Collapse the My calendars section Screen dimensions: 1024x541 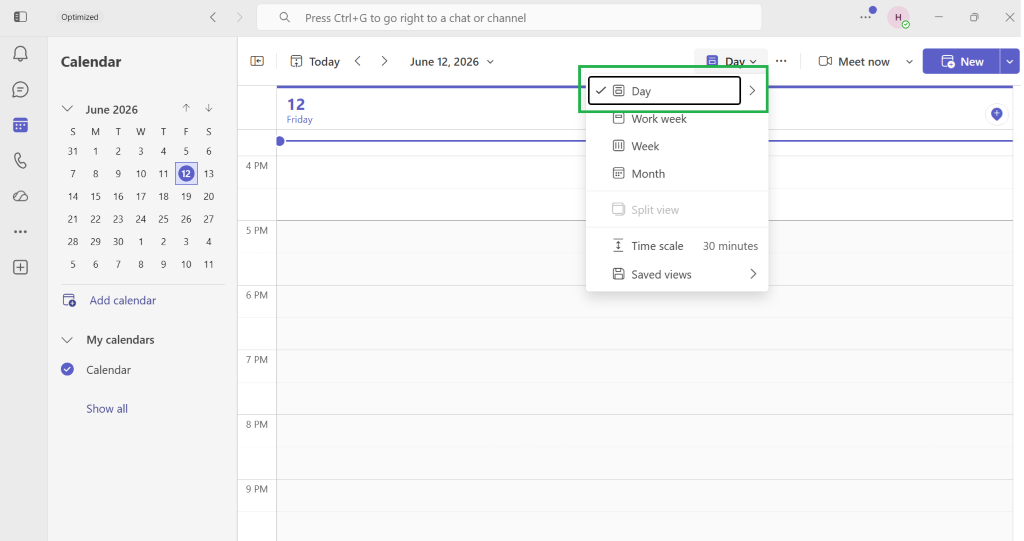coord(67,340)
